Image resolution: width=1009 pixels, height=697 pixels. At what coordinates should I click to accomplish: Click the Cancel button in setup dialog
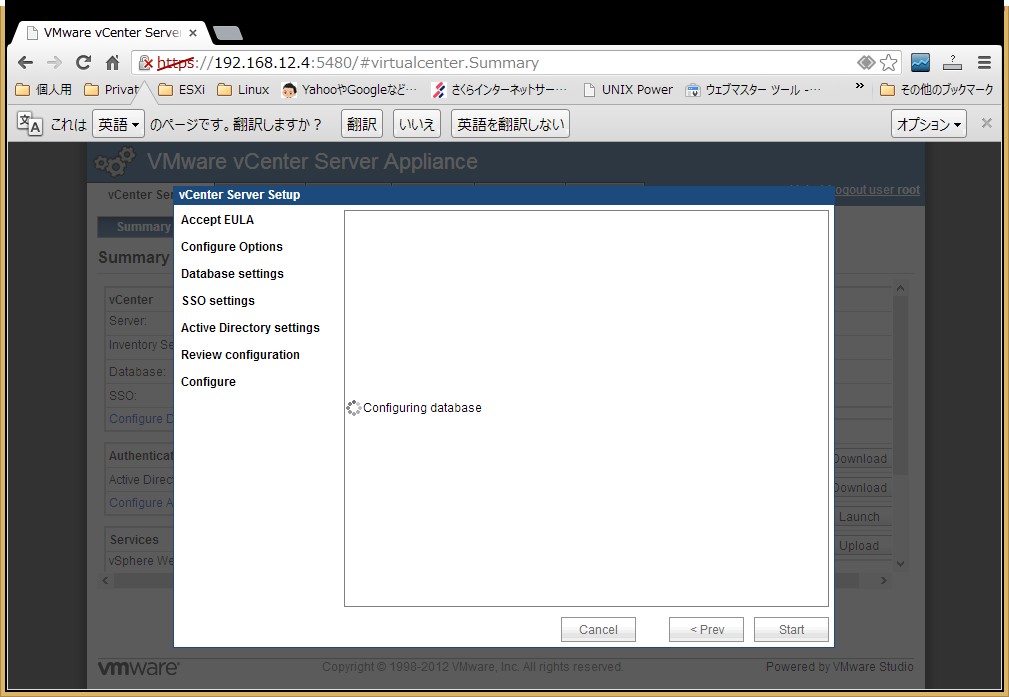(598, 629)
